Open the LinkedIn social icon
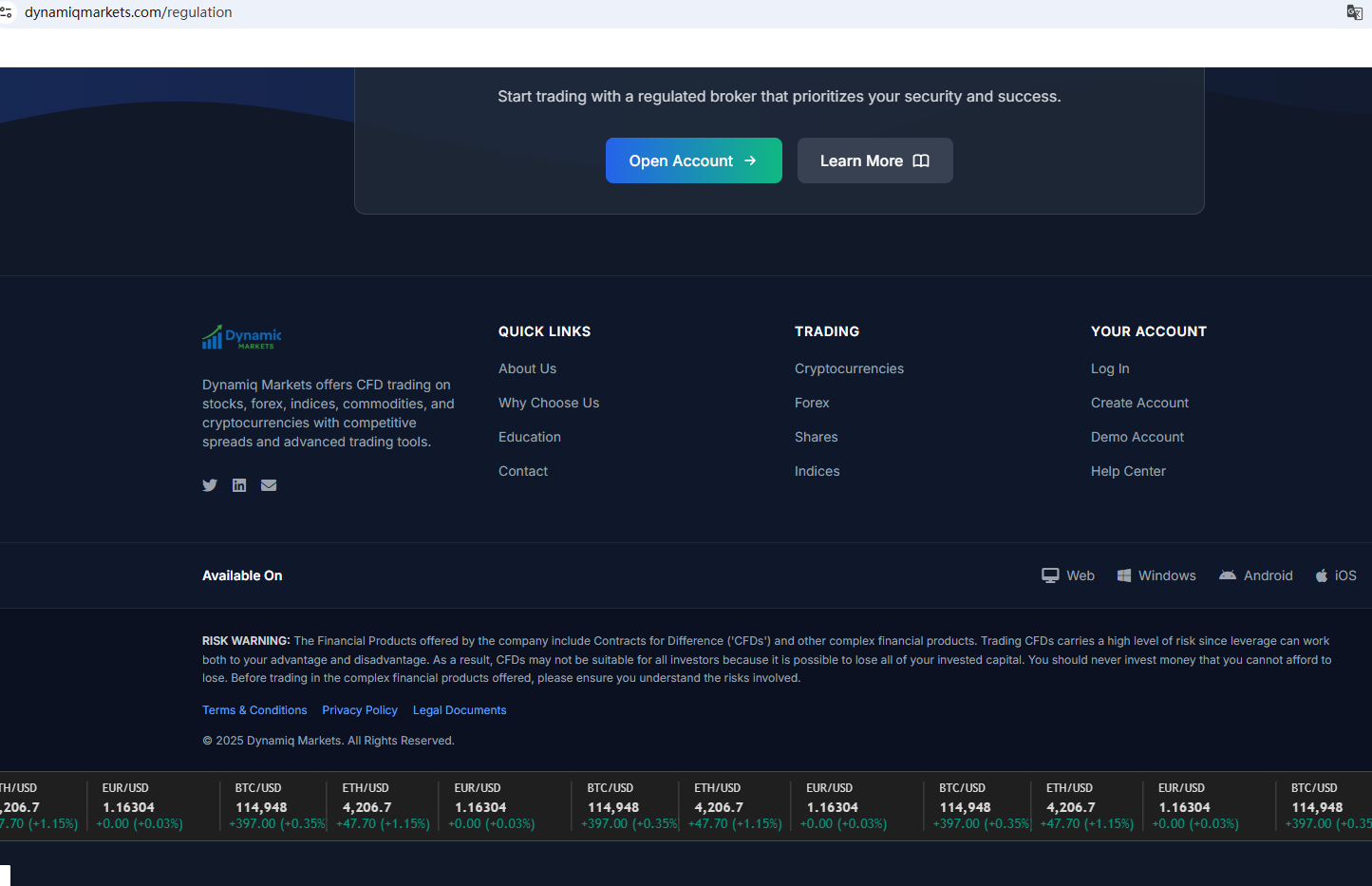 point(239,485)
